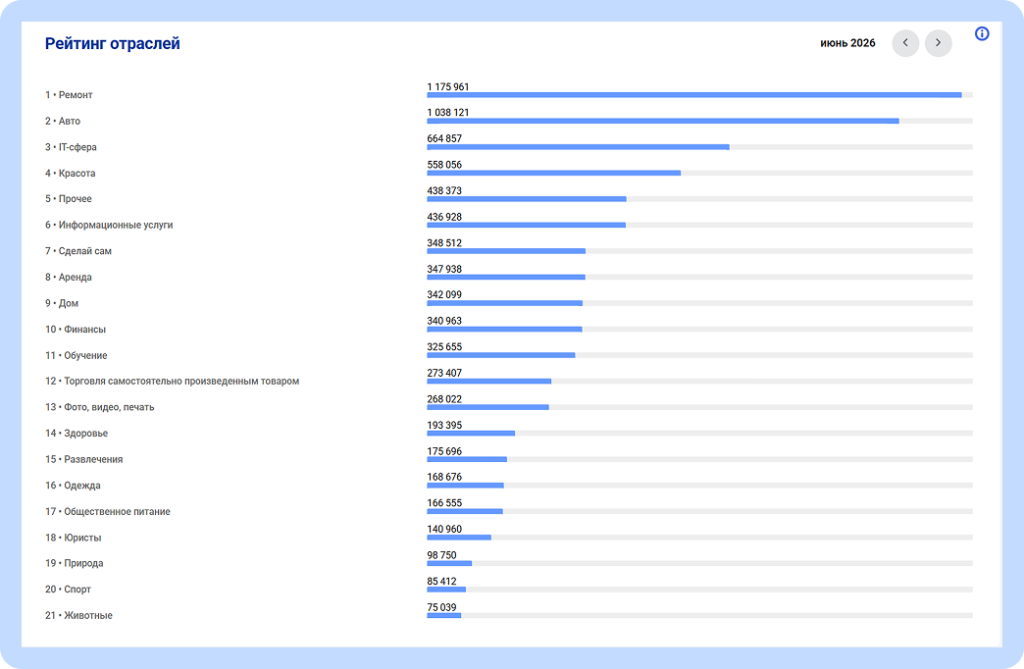Click the июнь 2026 date label
The width and height of the screenshot is (1024, 669).
[848, 43]
